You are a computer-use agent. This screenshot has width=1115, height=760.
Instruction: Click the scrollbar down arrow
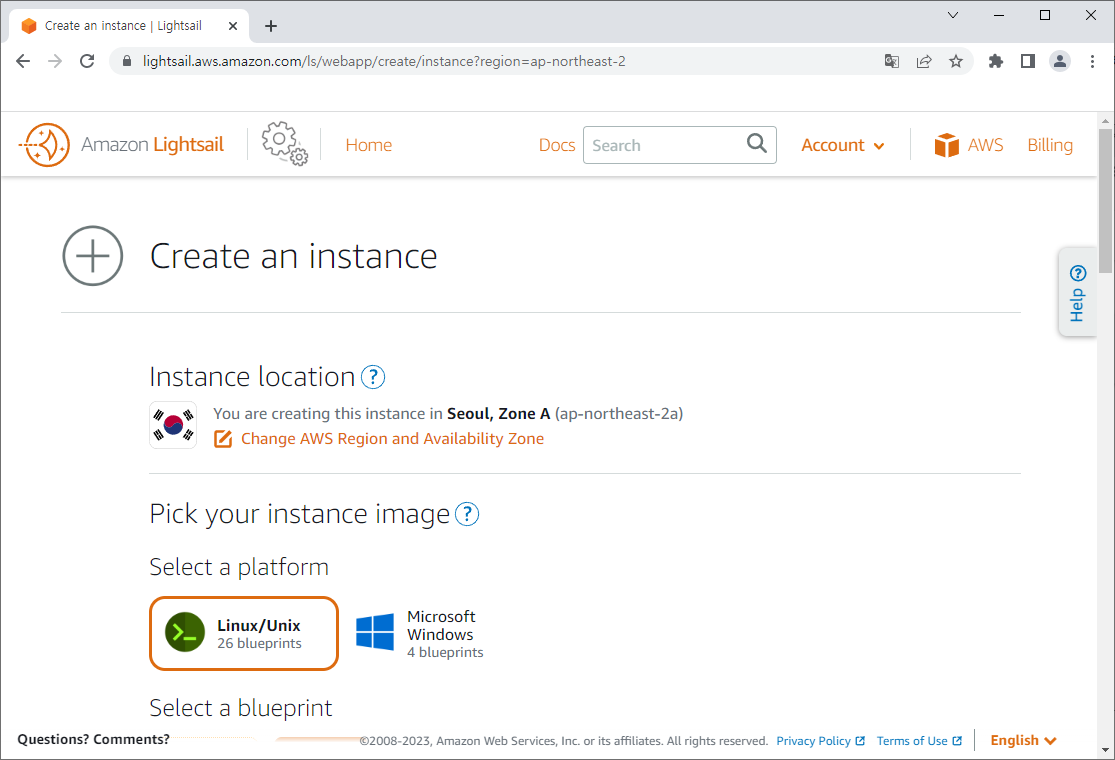(x=1105, y=749)
